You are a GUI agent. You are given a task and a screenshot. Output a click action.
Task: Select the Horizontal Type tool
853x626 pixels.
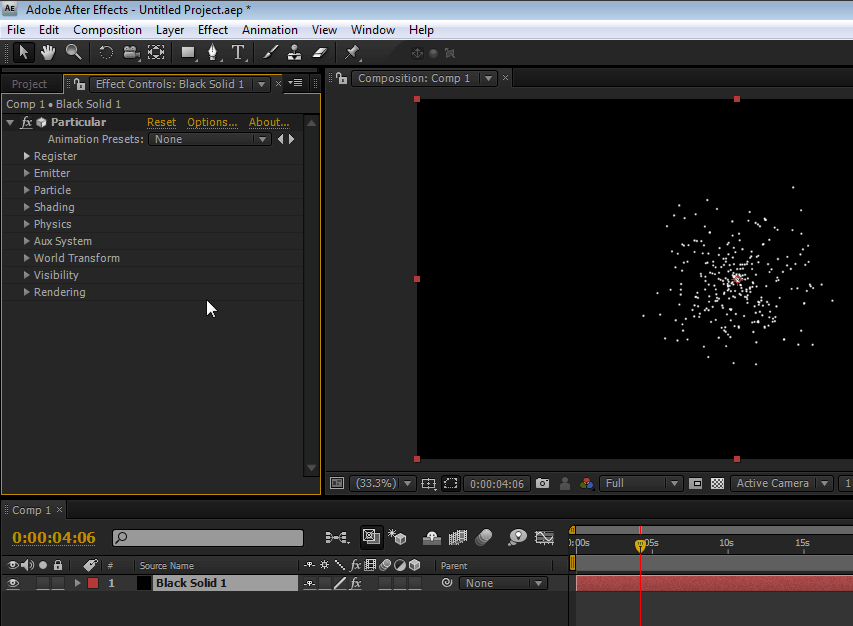pyautogui.click(x=238, y=53)
